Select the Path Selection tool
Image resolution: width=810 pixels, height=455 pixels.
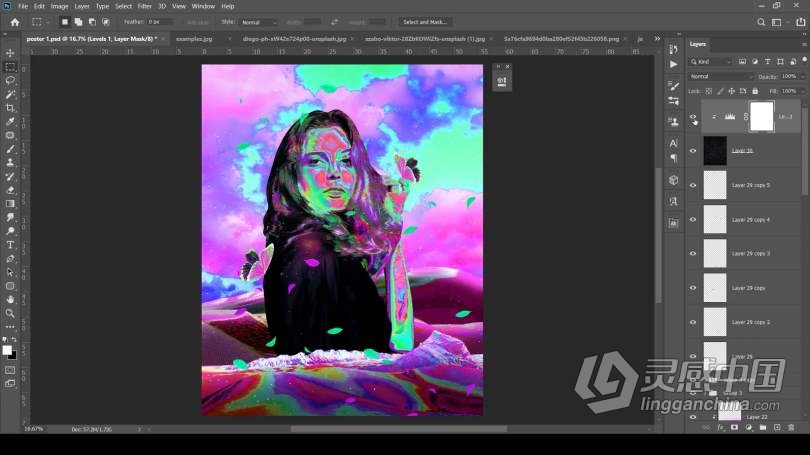click(10, 272)
